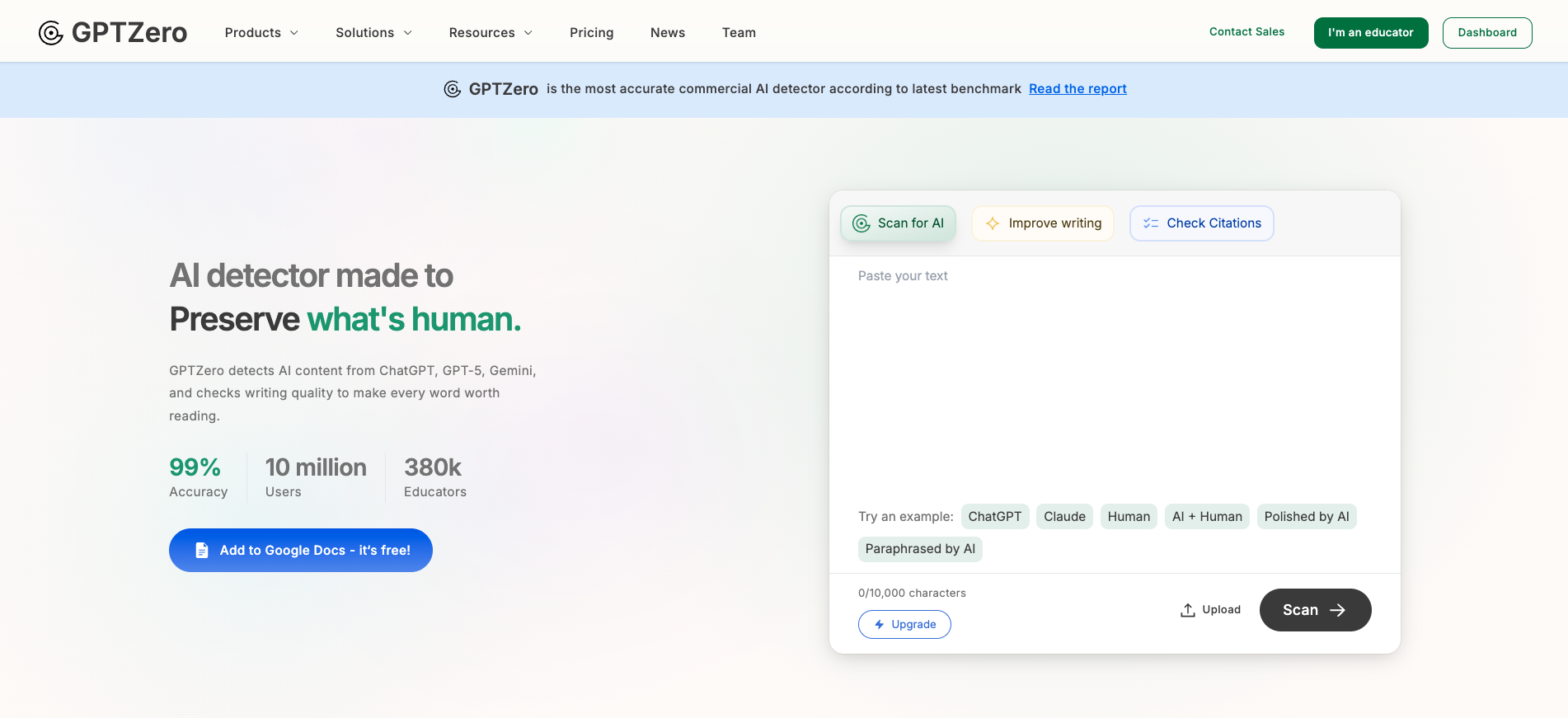Viewport: 1568px width, 718px height.
Task: Click the Upload button
Action: click(1210, 610)
